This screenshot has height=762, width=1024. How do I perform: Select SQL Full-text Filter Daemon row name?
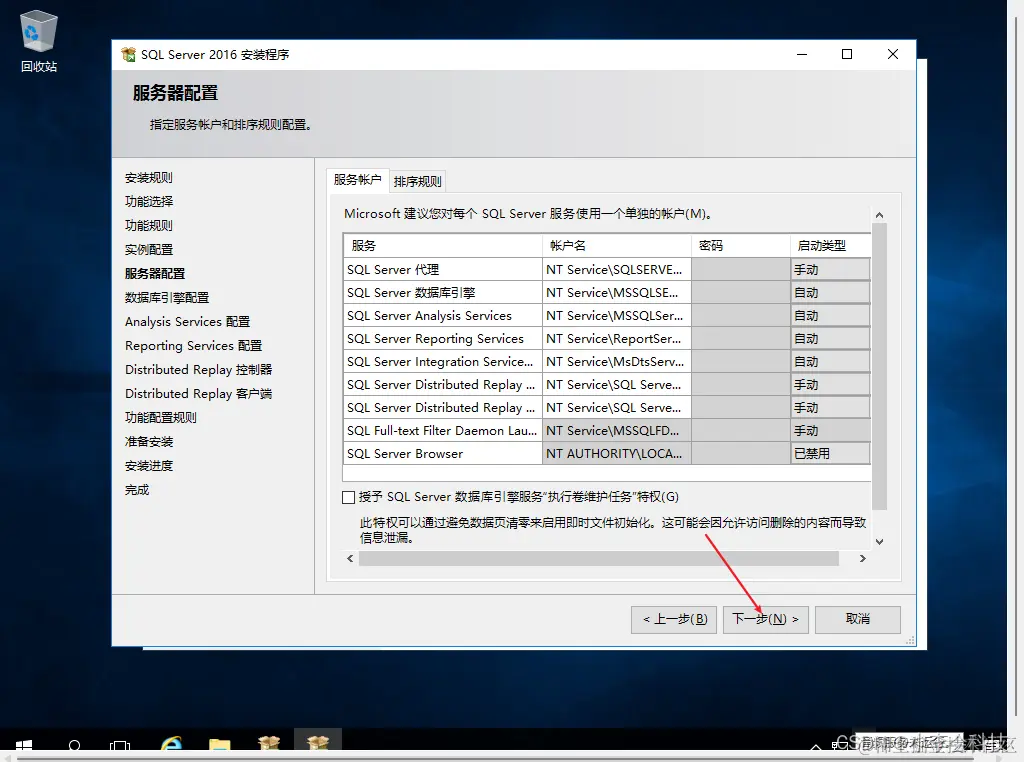pos(442,430)
